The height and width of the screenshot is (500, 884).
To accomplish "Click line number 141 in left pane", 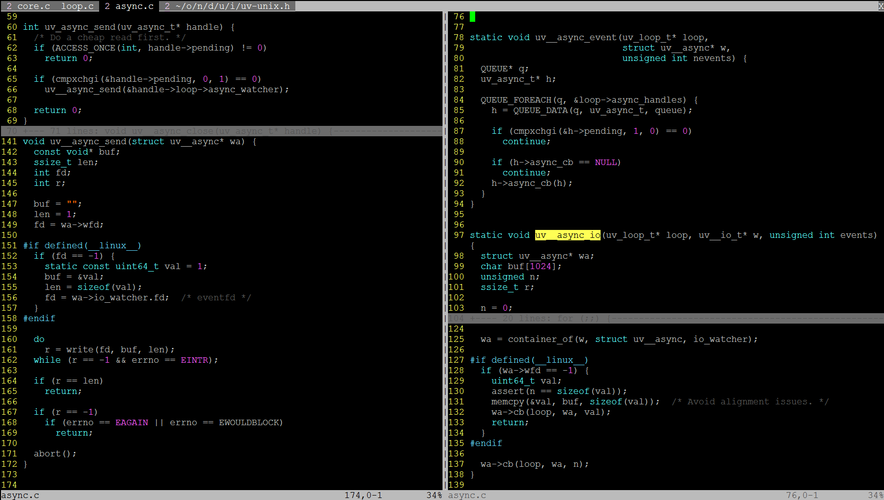I will pyautogui.click(x=10, y=141).
